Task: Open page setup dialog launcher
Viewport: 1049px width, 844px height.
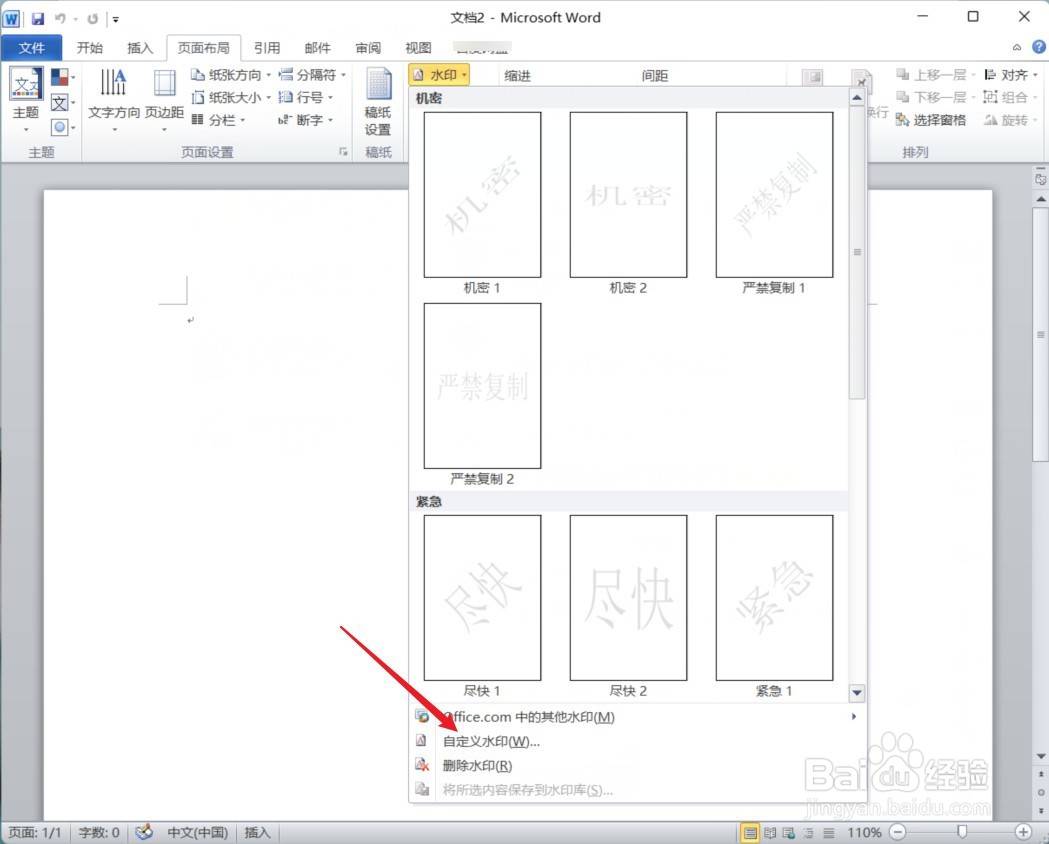Action: pyautogui.click(x=343, y=152)
